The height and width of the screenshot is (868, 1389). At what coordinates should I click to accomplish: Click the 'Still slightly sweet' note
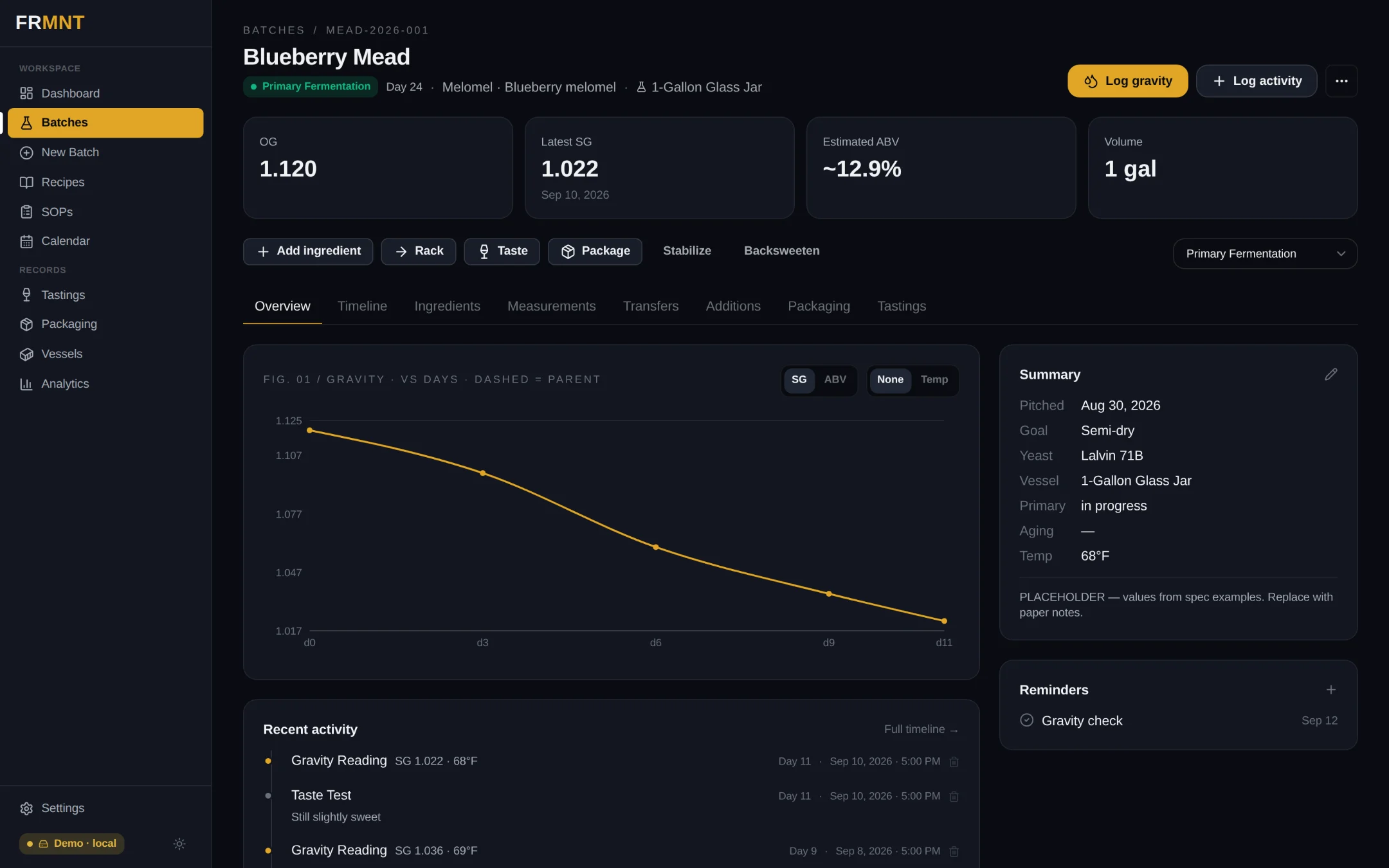(336, 817)
